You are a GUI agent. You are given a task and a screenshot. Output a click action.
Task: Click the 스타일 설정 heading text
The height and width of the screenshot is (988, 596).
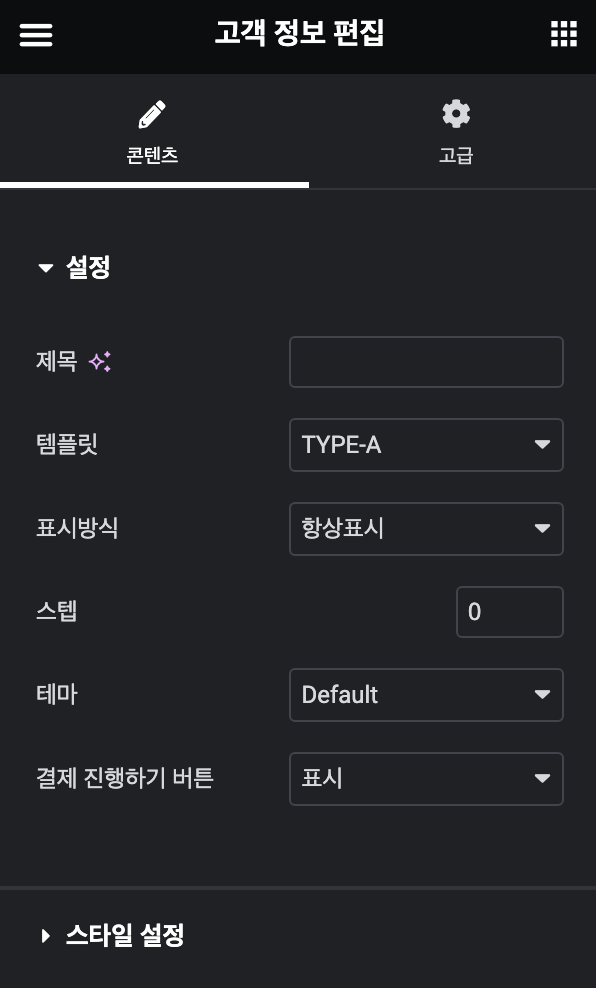coord(125,935)
